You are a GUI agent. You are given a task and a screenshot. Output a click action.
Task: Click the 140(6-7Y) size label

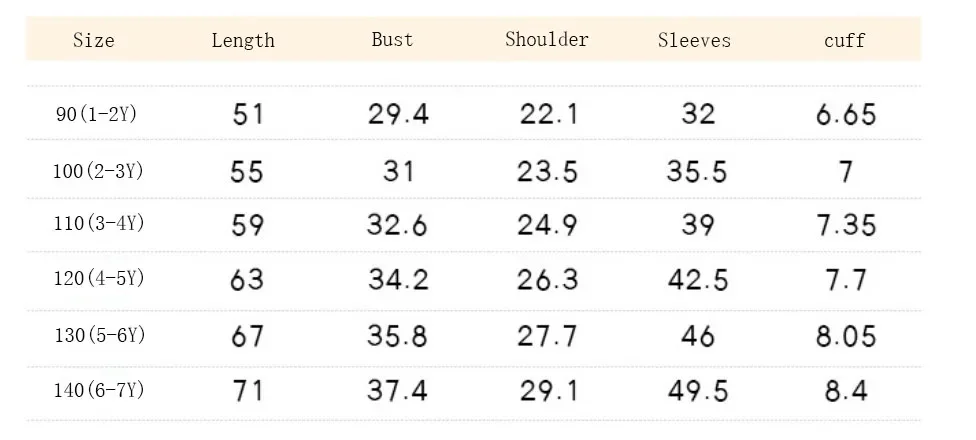99,391
